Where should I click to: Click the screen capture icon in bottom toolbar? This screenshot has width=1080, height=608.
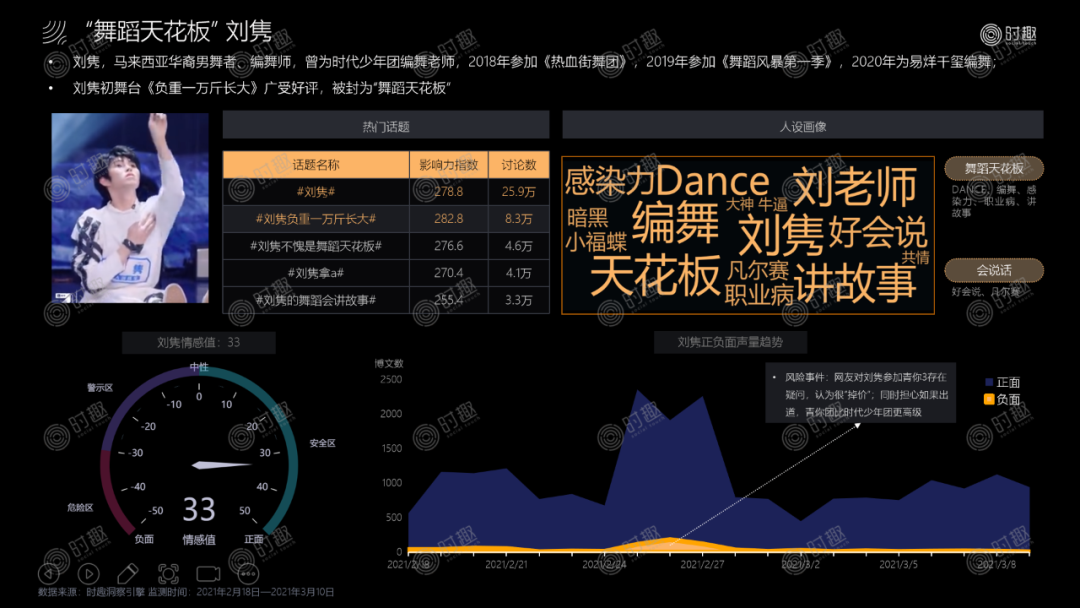pos(167,573)
